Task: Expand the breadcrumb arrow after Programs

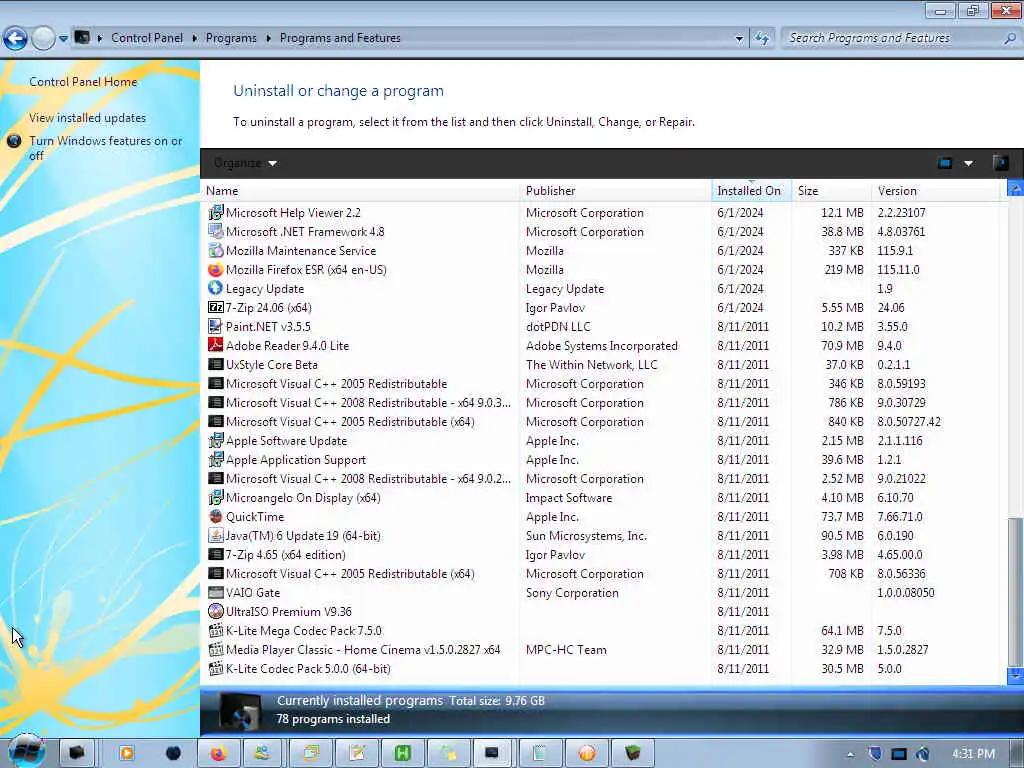Action: (268, 39)
